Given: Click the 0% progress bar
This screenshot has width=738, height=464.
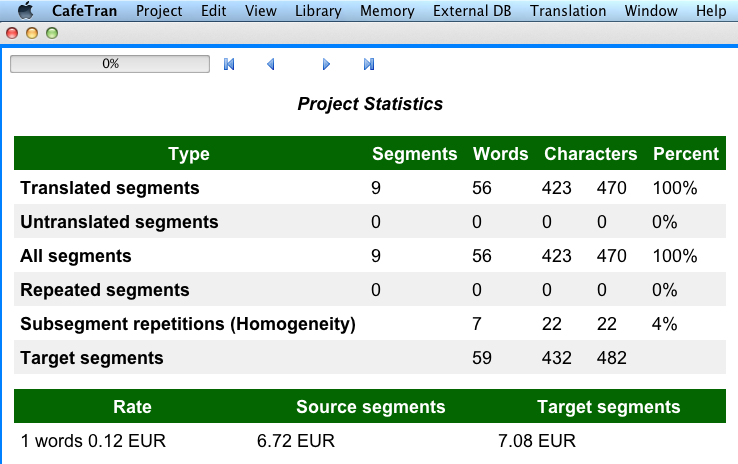Looking at the screenshot, I should (110, 64).
